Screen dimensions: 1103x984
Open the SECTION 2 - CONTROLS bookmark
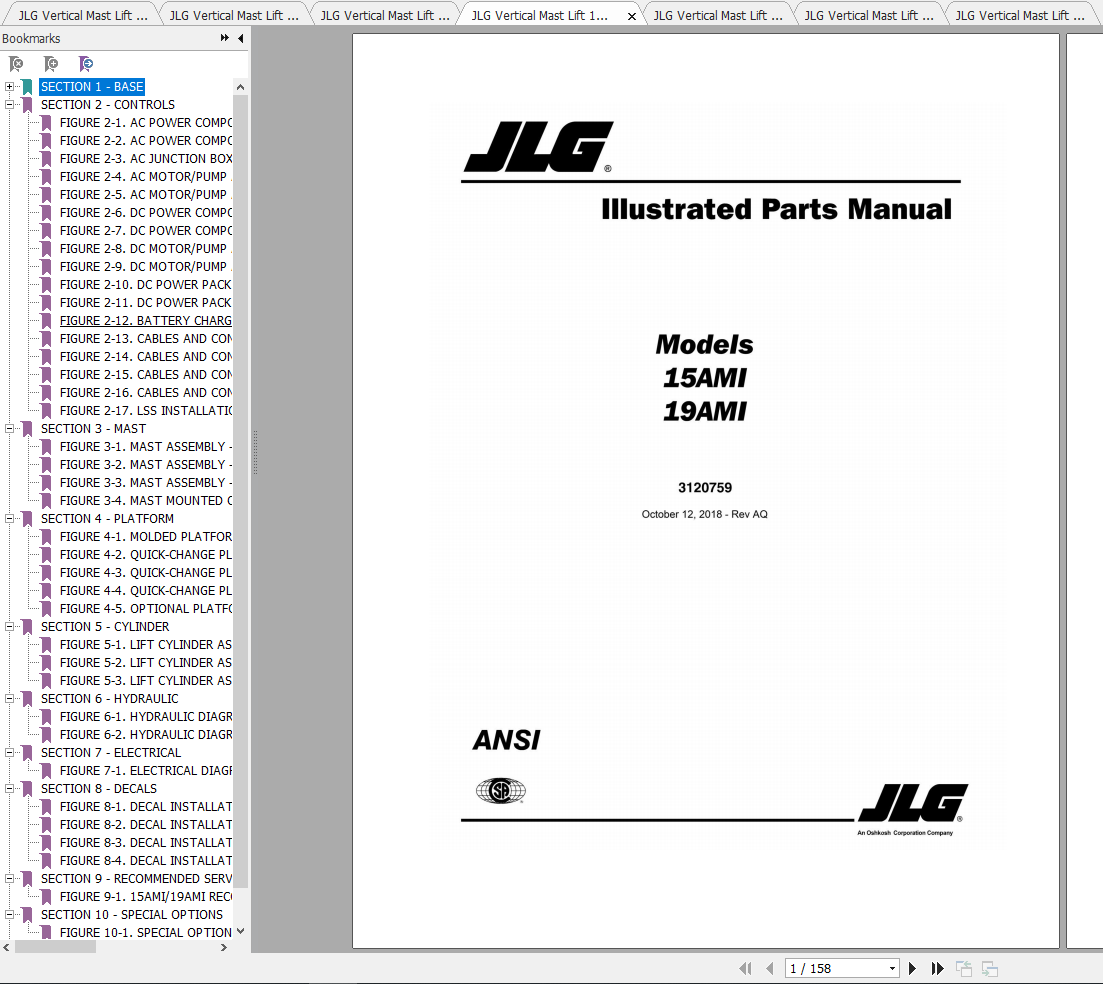108,105
